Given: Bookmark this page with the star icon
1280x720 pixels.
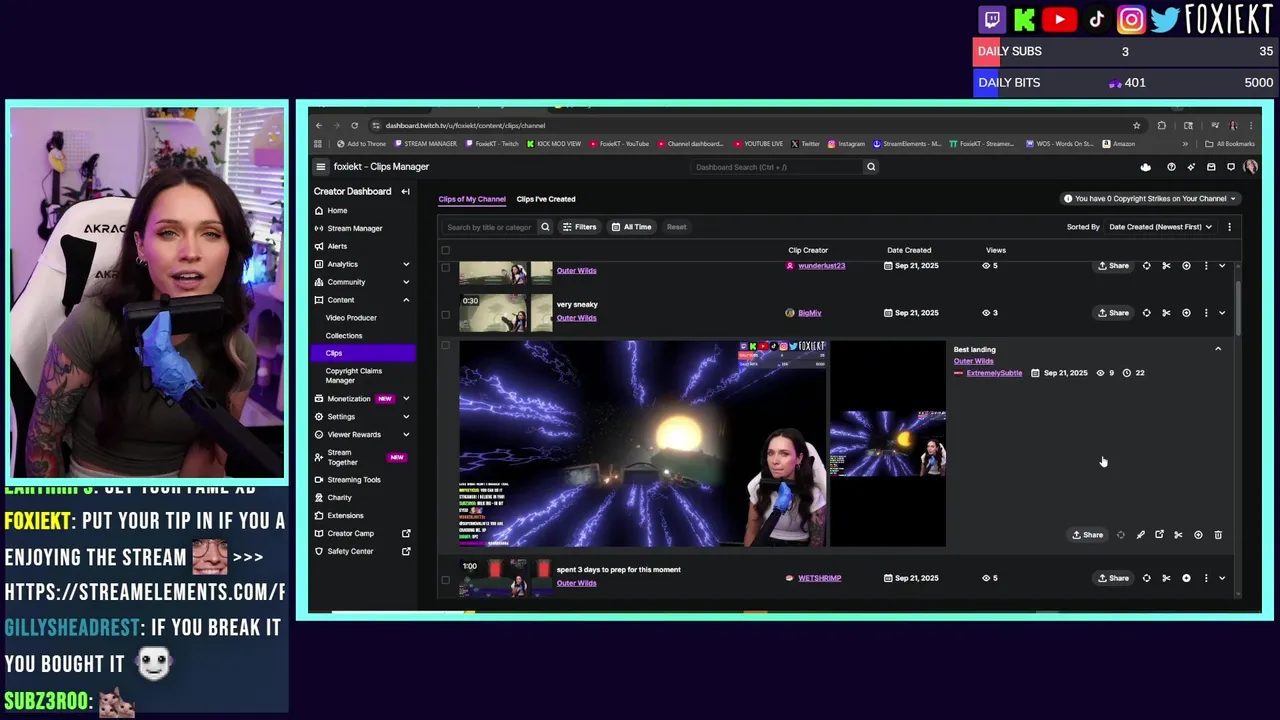Looking at the screenshot, I should point(1136,126).
